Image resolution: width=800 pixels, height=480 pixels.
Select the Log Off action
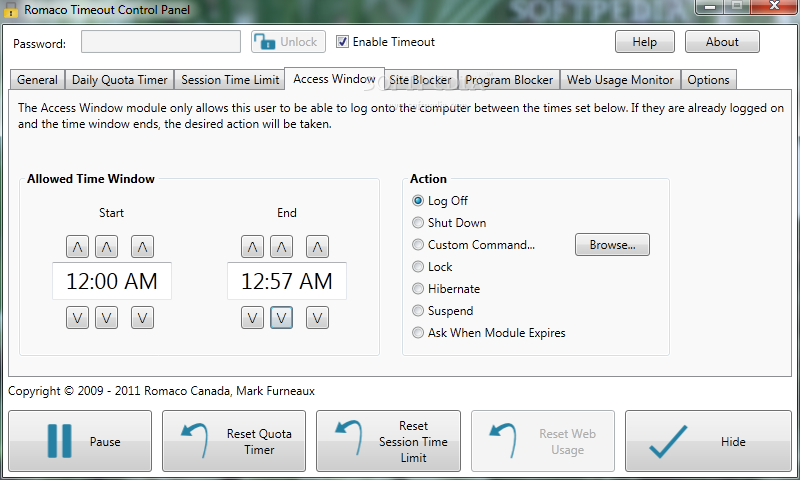(x=418, y=200)
